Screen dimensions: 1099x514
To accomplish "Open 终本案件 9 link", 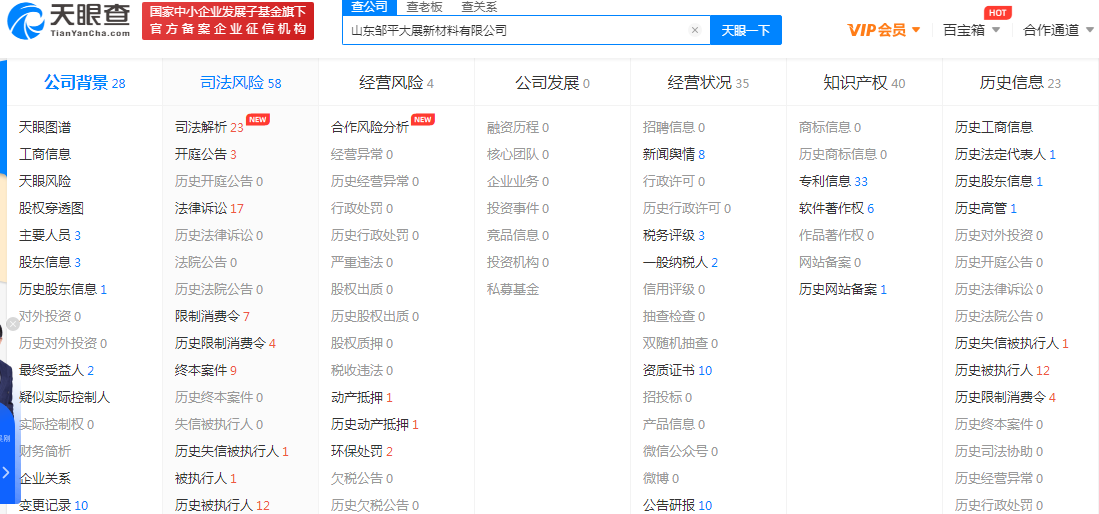I will click(x=205, y=370).
